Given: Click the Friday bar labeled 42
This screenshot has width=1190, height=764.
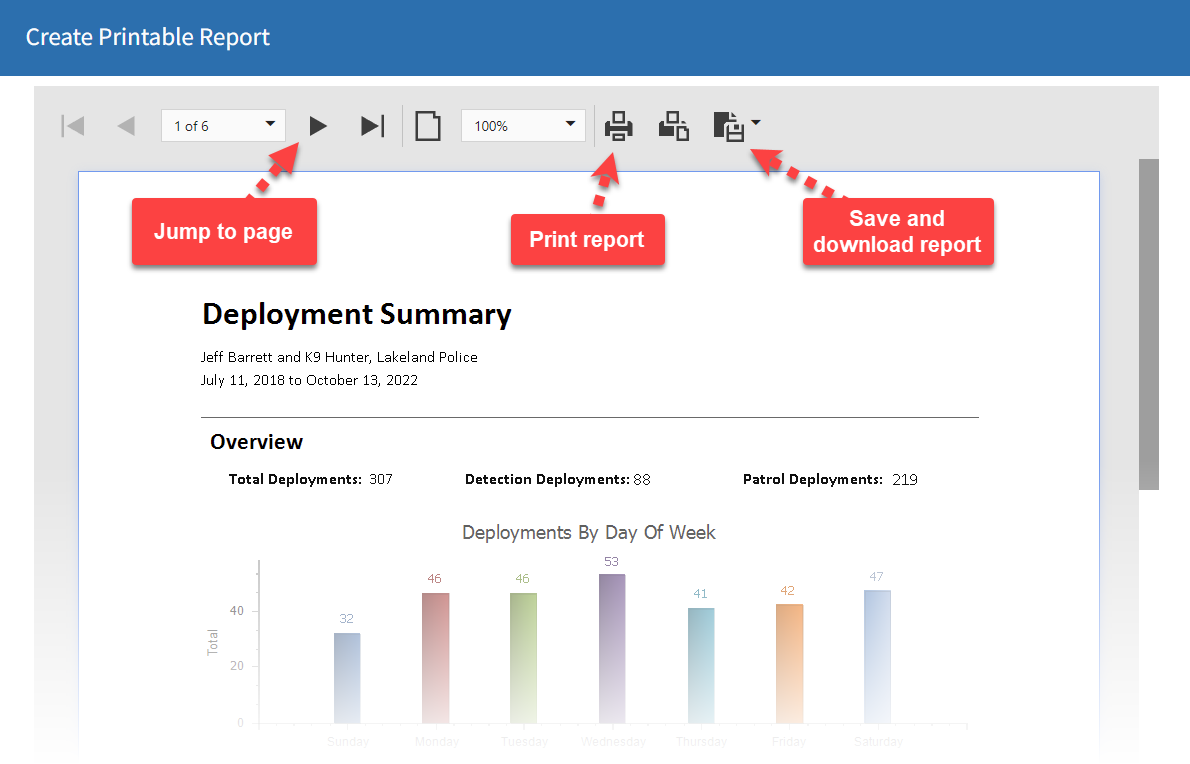Looking at the screenshot, I should pyautogui.click(x=789, y=664).
